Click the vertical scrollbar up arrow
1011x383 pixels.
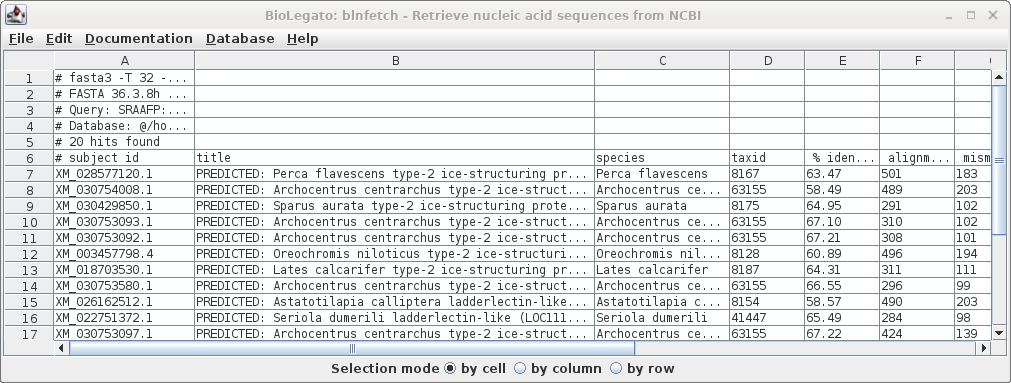(999, 77)
